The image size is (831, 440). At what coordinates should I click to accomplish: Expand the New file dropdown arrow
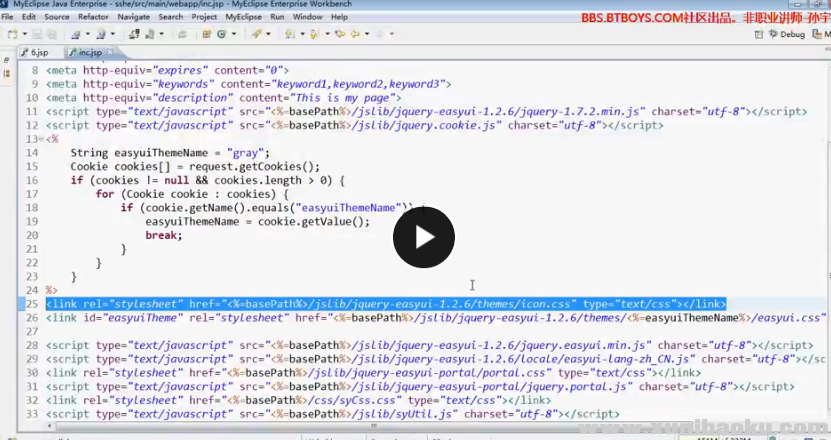[22, 34]
